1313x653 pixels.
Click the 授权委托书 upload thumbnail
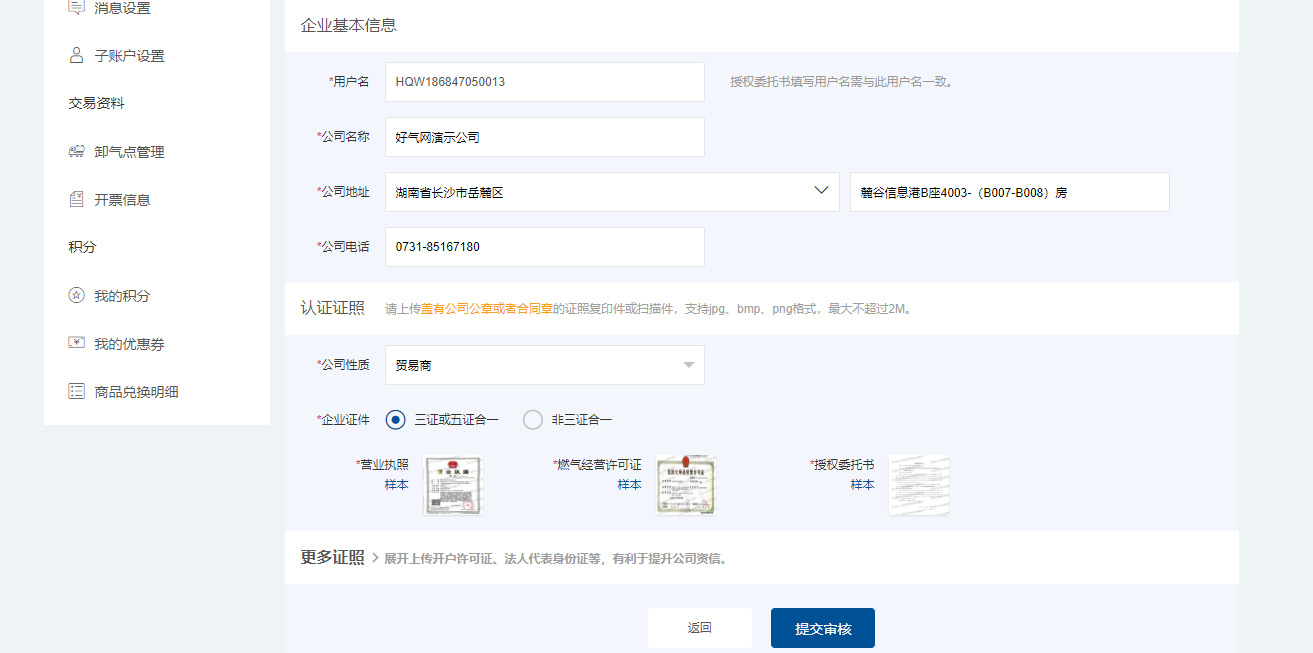click(919, 486)
